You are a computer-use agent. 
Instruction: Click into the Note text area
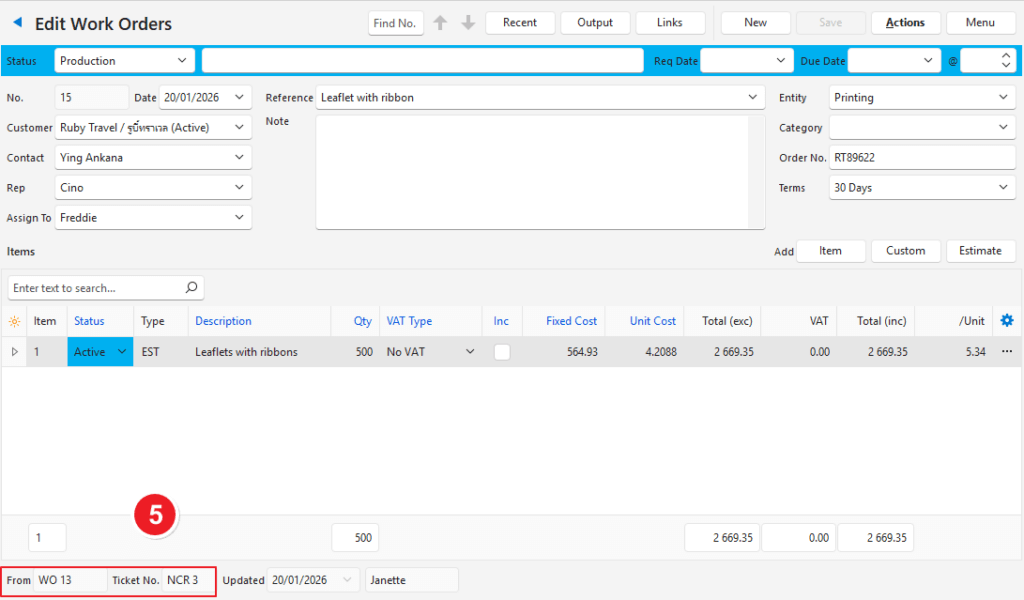(x=532, y=172)
